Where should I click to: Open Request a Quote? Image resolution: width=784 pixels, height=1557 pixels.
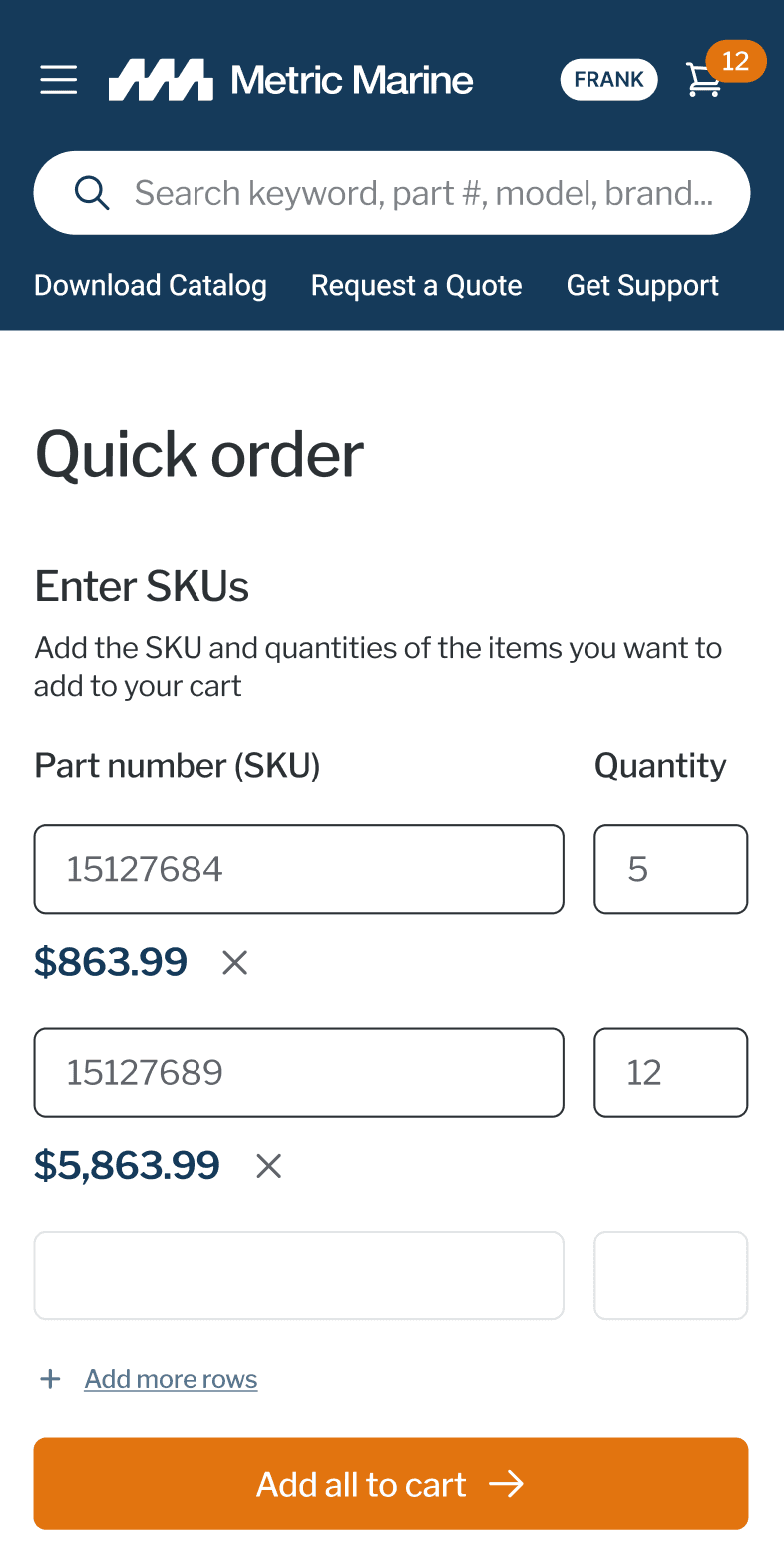tap(416, 286)
